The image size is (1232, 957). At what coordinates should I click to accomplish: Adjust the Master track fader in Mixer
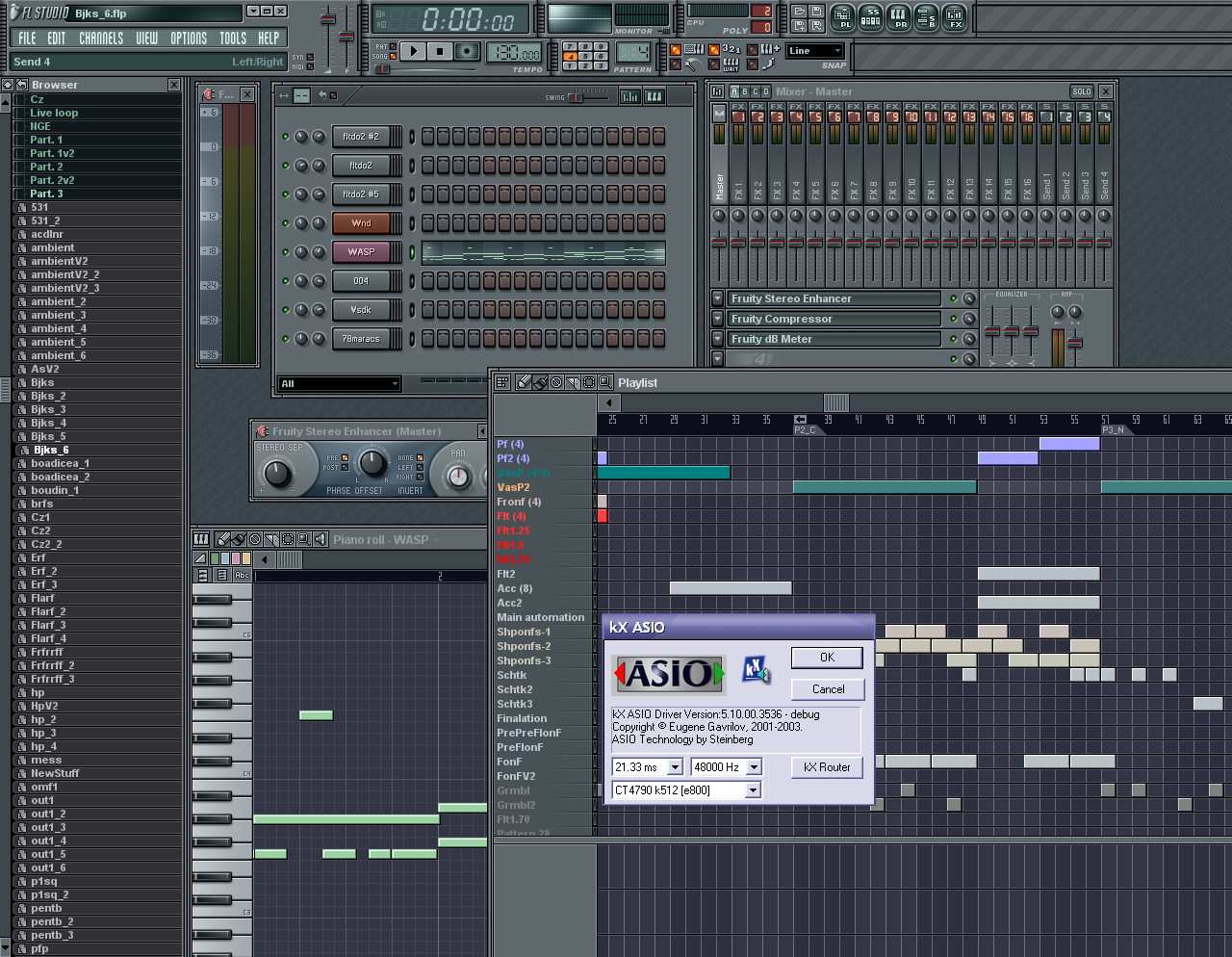pos(719,245)
